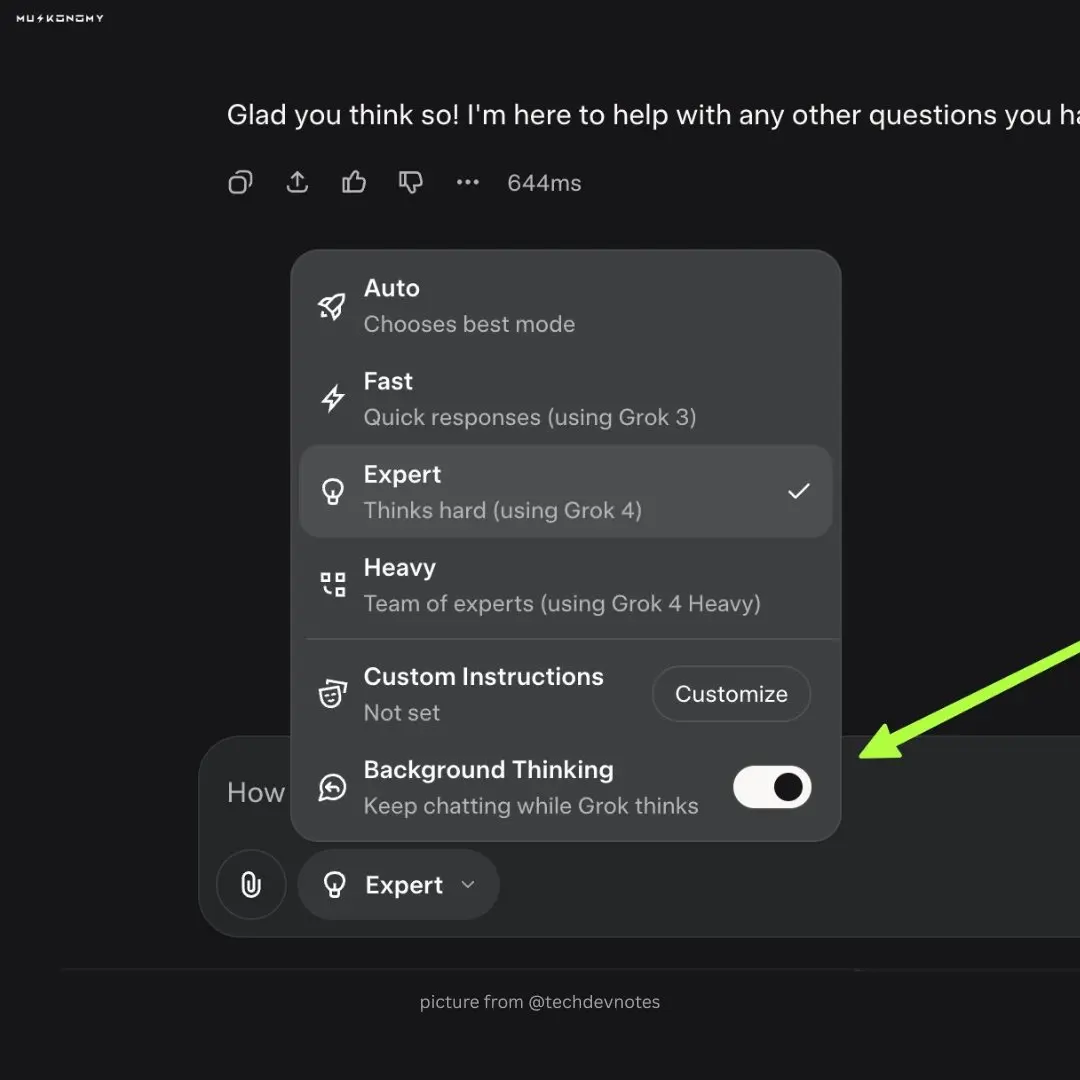Click the Background Thinking chat bubble icon
The image size is (1080, 1080).
point(332,787)
